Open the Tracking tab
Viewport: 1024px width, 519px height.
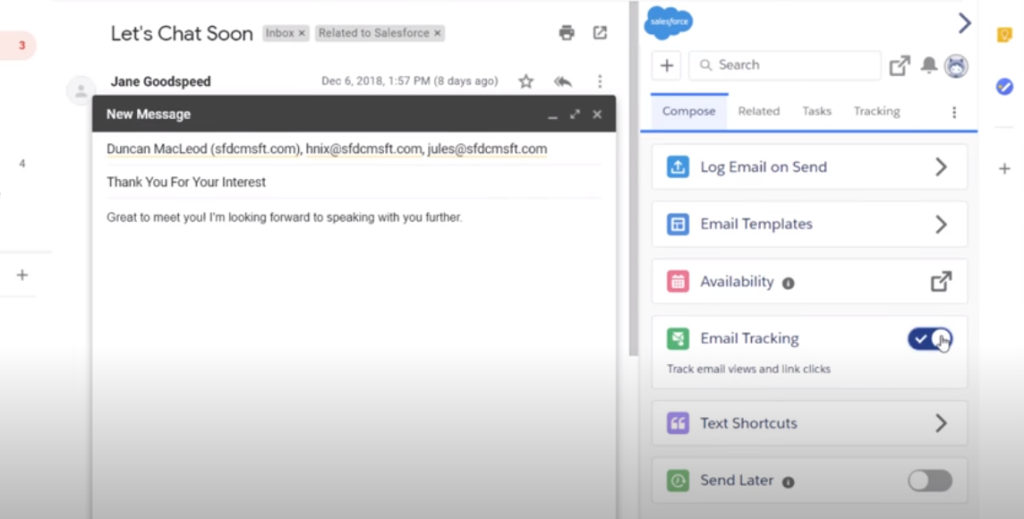tap(876, 111)
